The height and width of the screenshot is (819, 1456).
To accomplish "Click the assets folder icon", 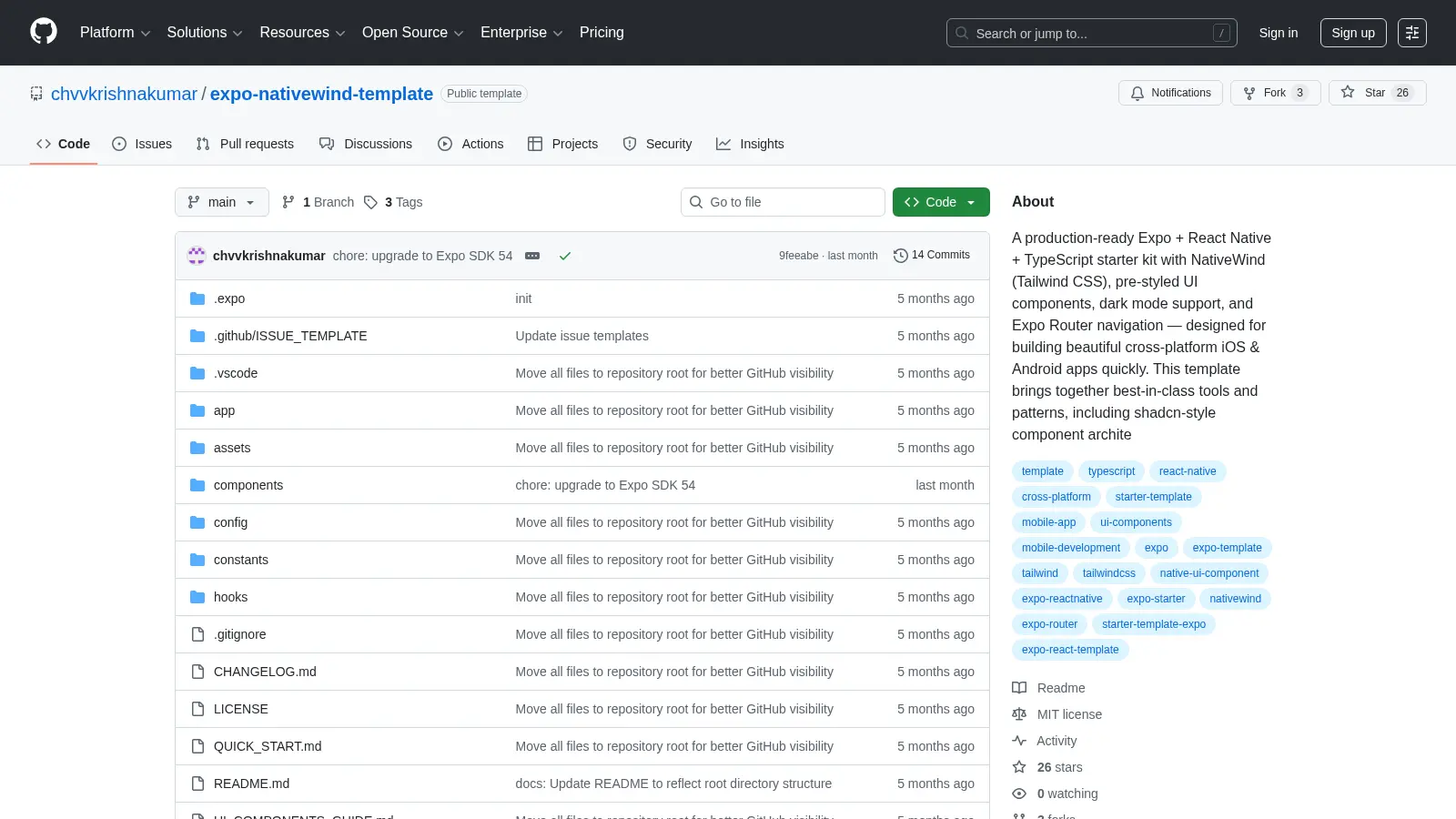I will click(x=197, y=448).
